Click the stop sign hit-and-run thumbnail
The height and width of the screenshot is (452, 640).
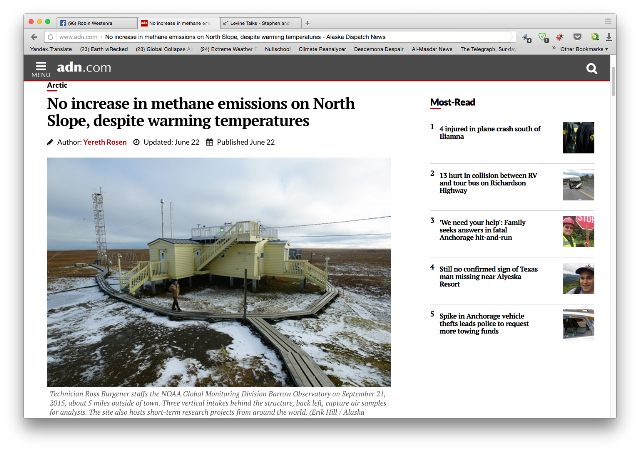[578, 232]
